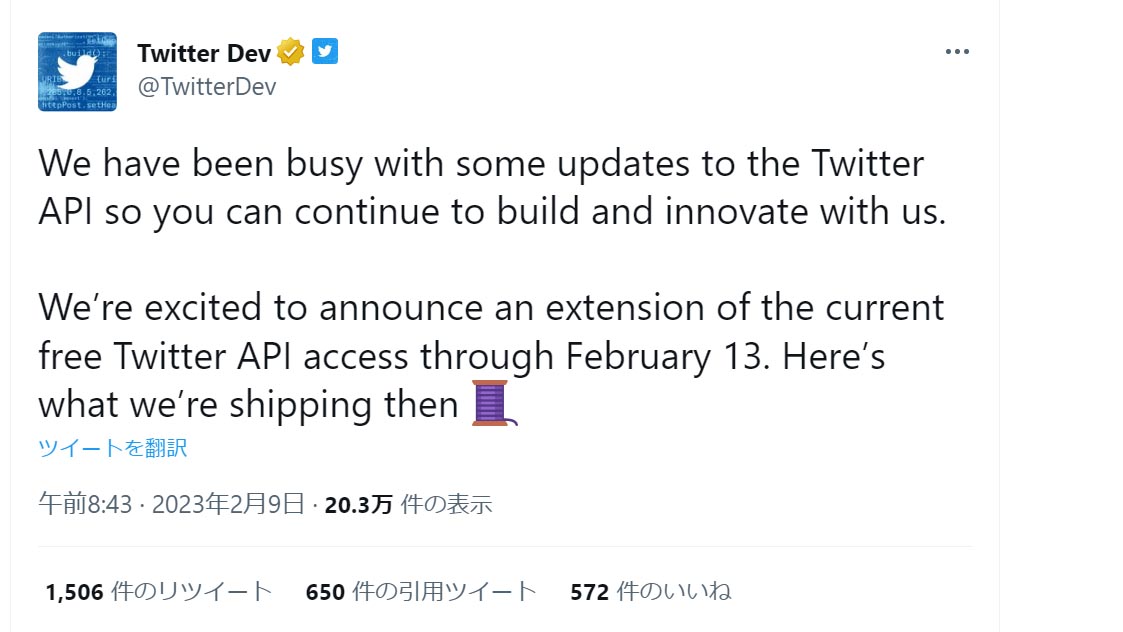Click the text "what we're shipping then"
This screenshot has height=632, width=1123.
click(x=248, y=404)
